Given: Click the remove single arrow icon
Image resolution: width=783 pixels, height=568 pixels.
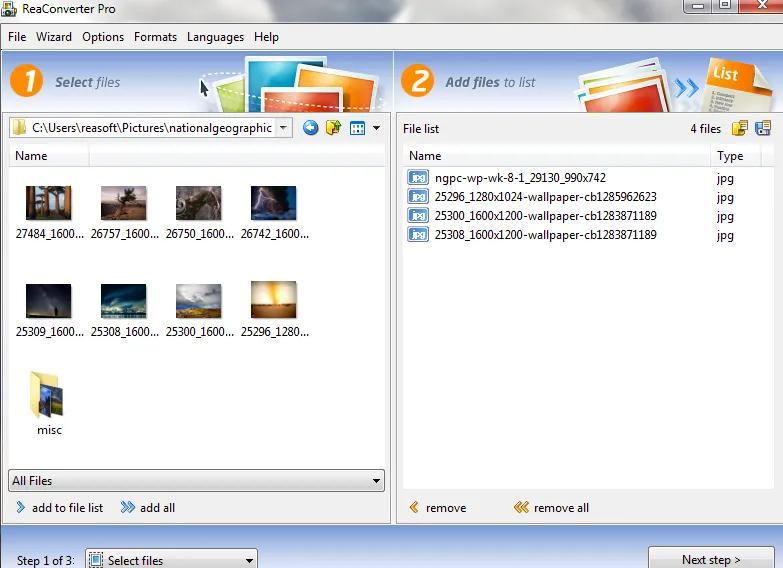Looking at the screenshot, I should click(x=414, y=508).
